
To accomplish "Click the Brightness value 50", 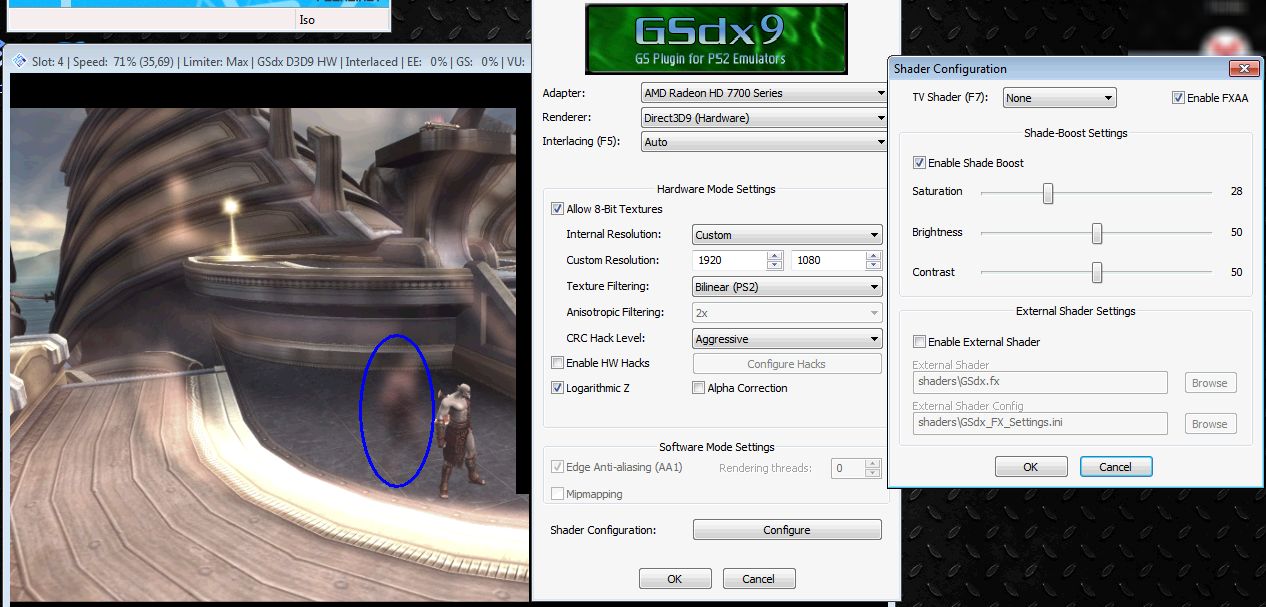I will tap(1237, 232).
